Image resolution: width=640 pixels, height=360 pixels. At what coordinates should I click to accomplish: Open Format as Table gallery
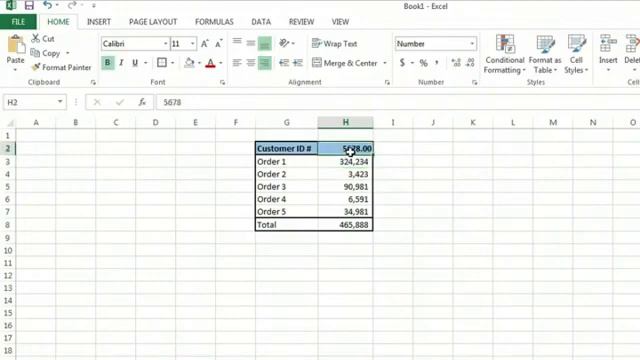click(544, 54)
